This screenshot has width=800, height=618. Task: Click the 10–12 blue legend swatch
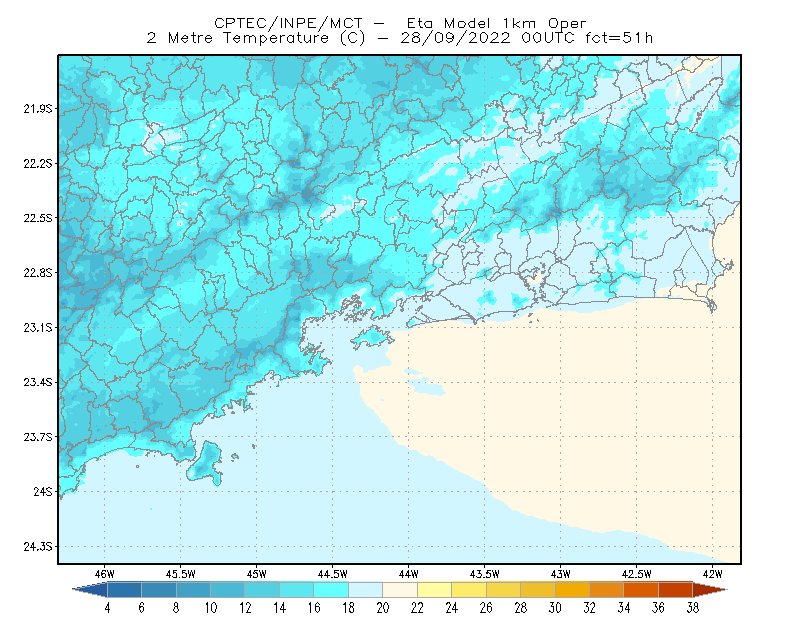(228, 590)
